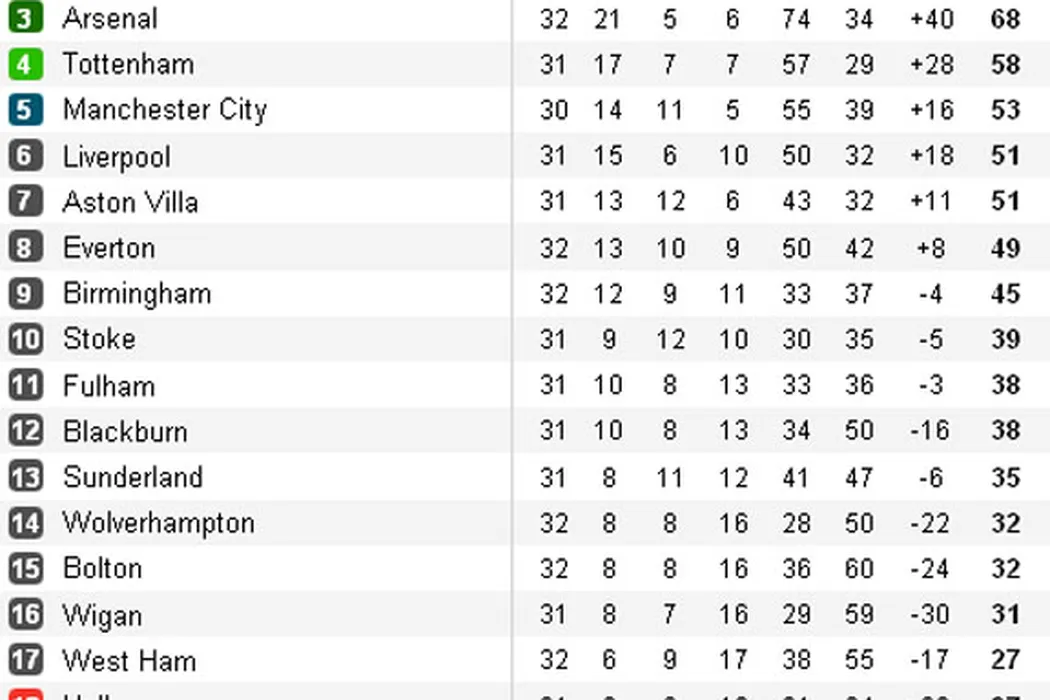The height and width of the screenshot is (700, 1050).
Task: Click the position 17 badge beside West Ham
Action: pos(25,660)
